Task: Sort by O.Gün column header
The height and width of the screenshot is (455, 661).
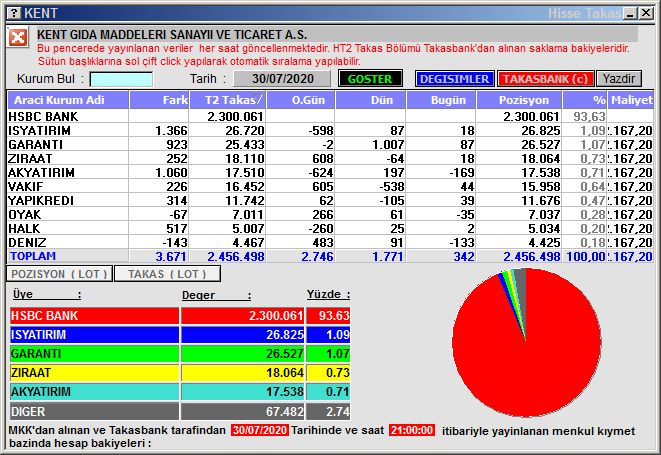Action: click(x=301, y=100)
